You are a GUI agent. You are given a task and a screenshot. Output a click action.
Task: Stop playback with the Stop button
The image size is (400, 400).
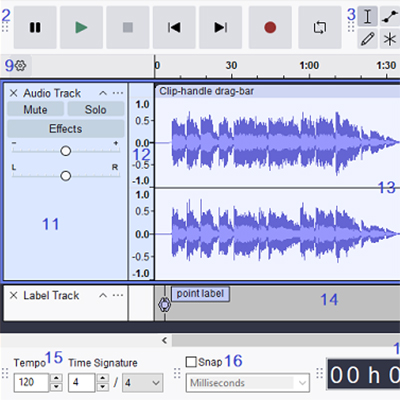[x=128, y=27]
